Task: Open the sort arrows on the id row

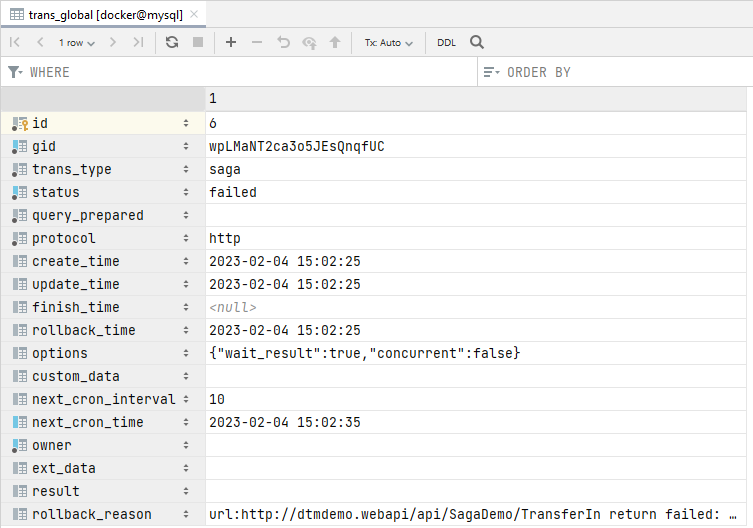Action: pyautogui.click(x=185, y=123)
